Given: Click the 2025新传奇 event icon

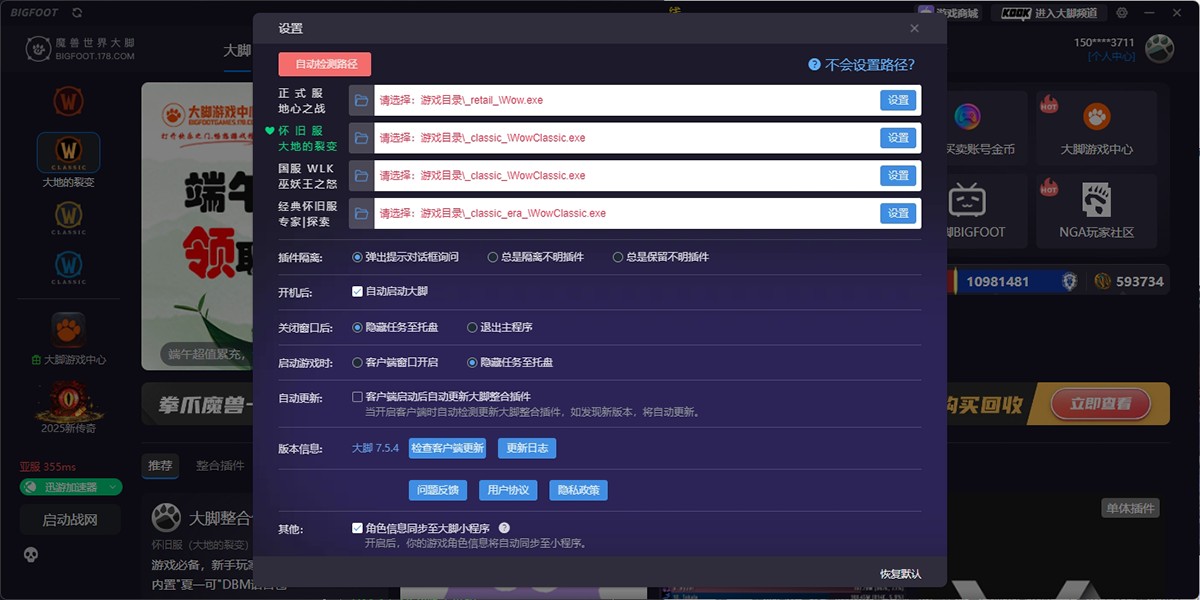Looking at the screenshot, I should pyautogui.click(x=67, y=400).
